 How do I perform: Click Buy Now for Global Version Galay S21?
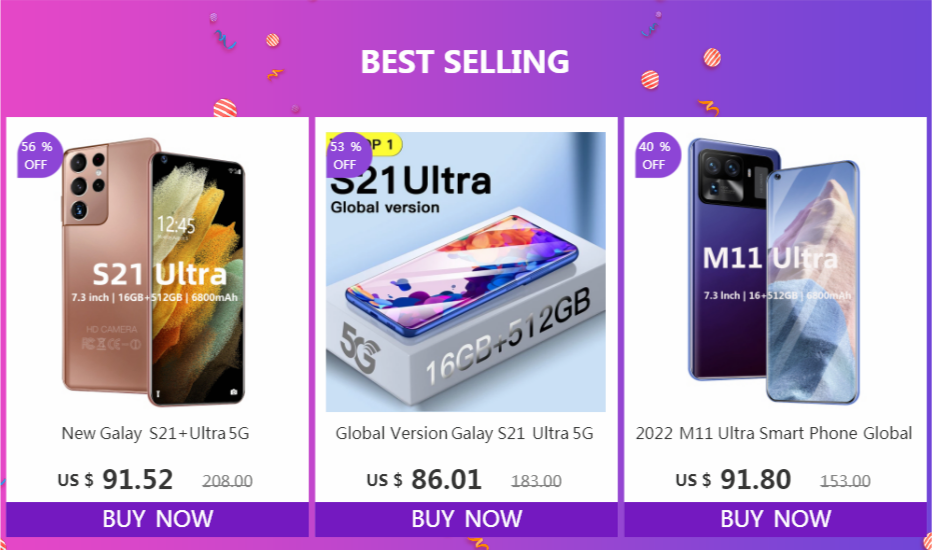(467, 519)
